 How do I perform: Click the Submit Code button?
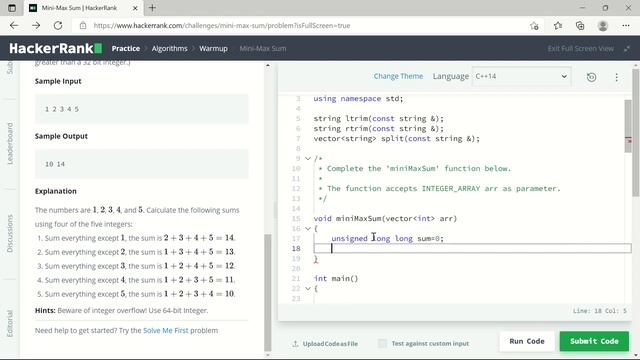(594, 341)
